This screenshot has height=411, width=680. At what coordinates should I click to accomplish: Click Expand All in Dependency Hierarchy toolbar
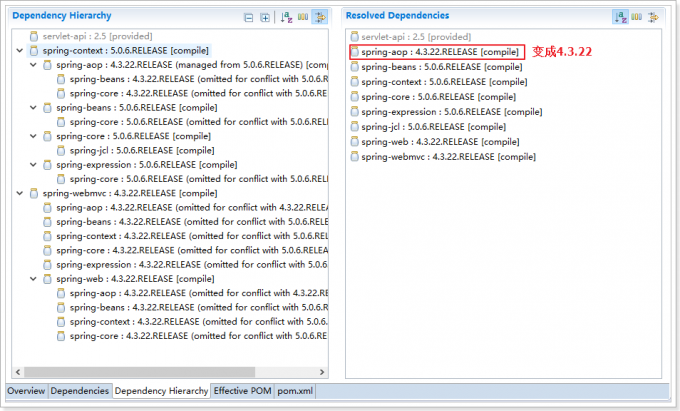click(x=265, y=18)
